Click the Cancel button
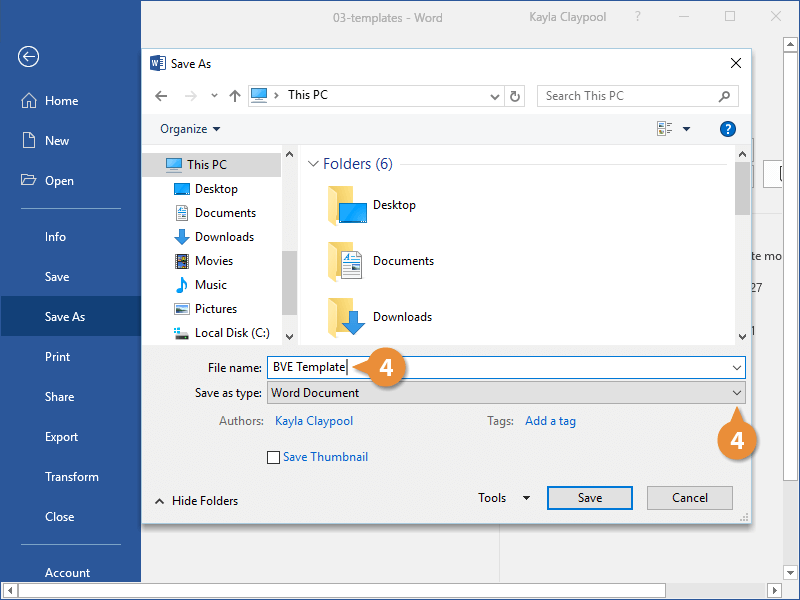 [x=690, y=498]
